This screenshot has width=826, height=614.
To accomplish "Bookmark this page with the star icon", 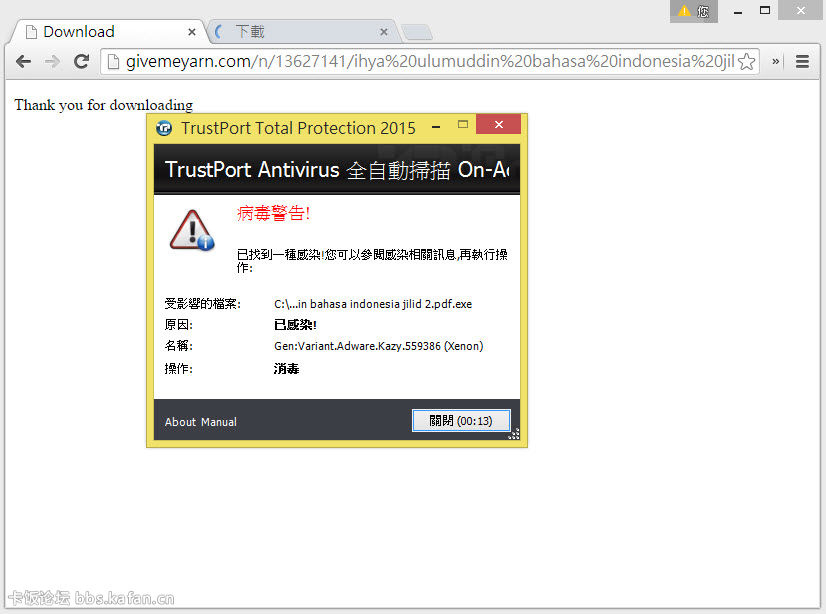I will coord(746,62).
